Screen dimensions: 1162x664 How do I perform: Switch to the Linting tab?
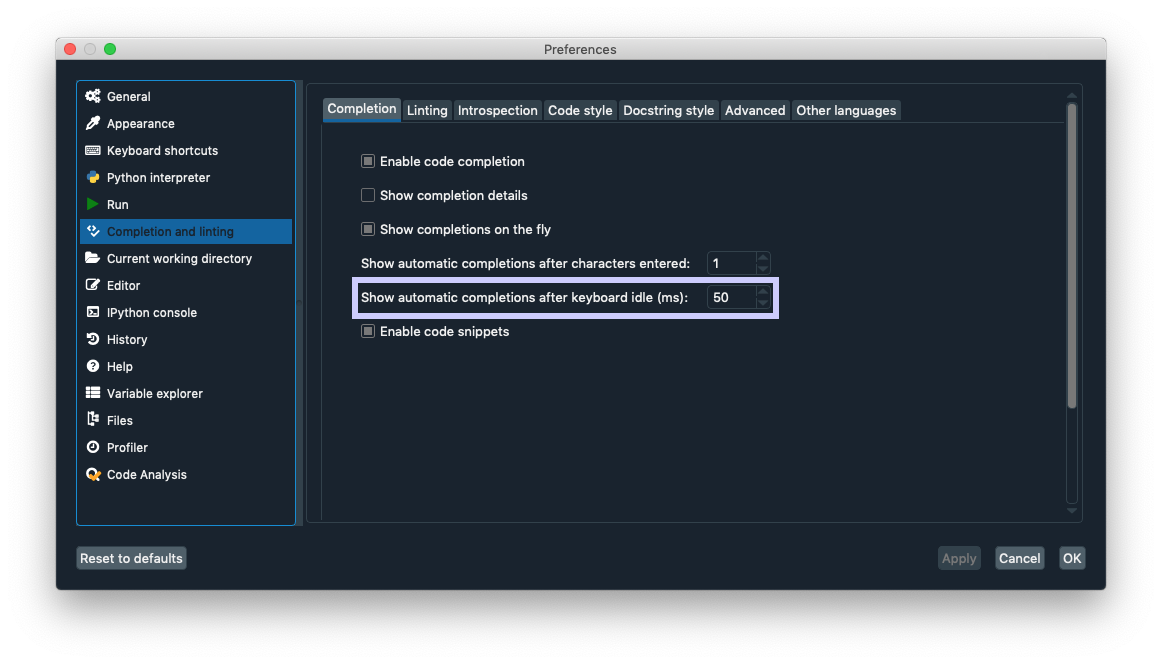pos(427,110)
